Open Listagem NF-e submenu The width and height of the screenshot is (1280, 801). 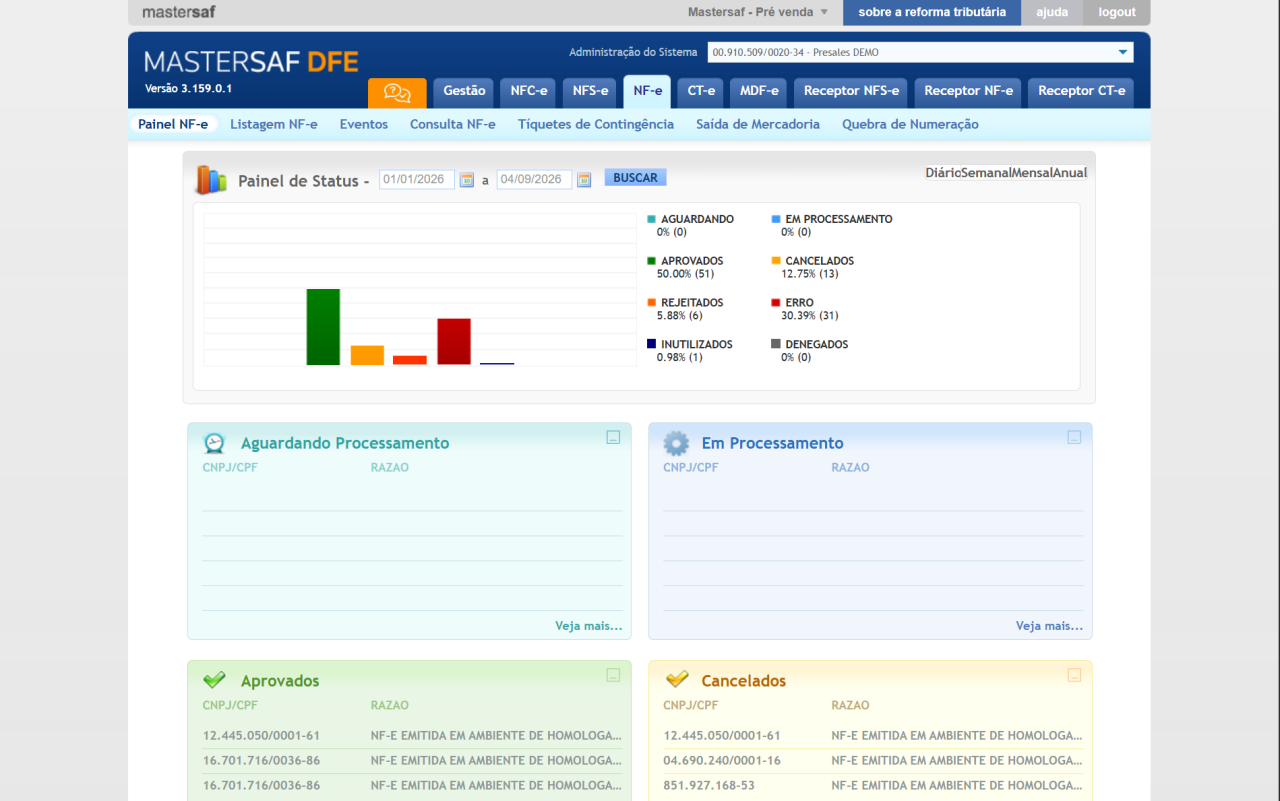pyautogui.click(x=274, y=124)
